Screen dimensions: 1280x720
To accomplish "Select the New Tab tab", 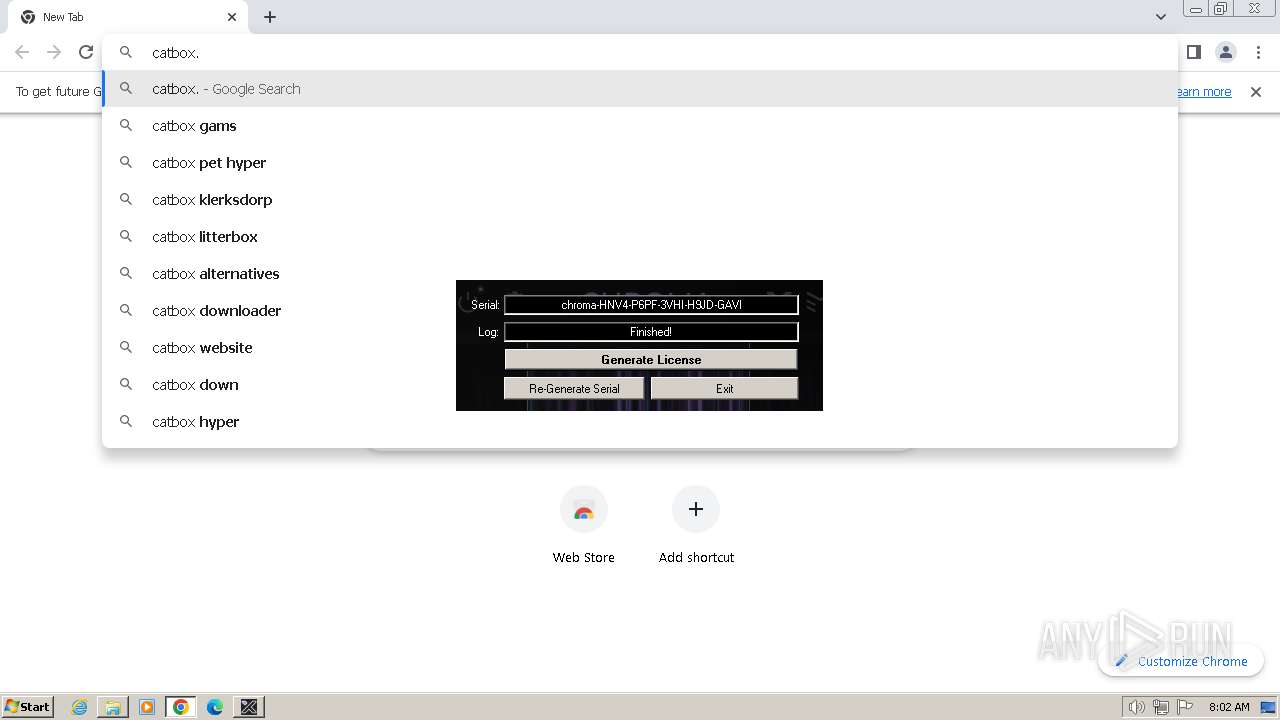I will pos(128,17).
